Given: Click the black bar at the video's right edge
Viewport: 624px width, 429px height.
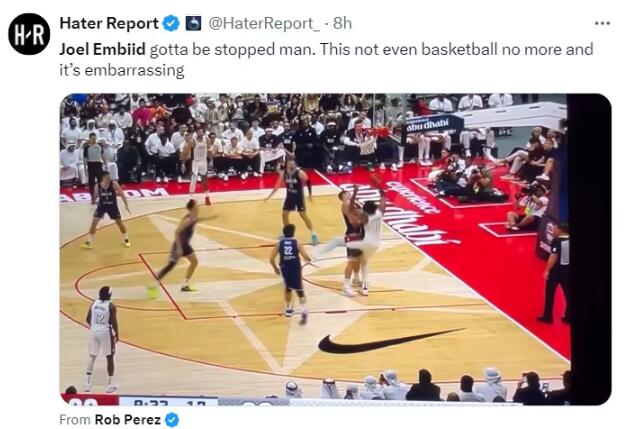Looking at the screenshot, I should coord(589,249).
